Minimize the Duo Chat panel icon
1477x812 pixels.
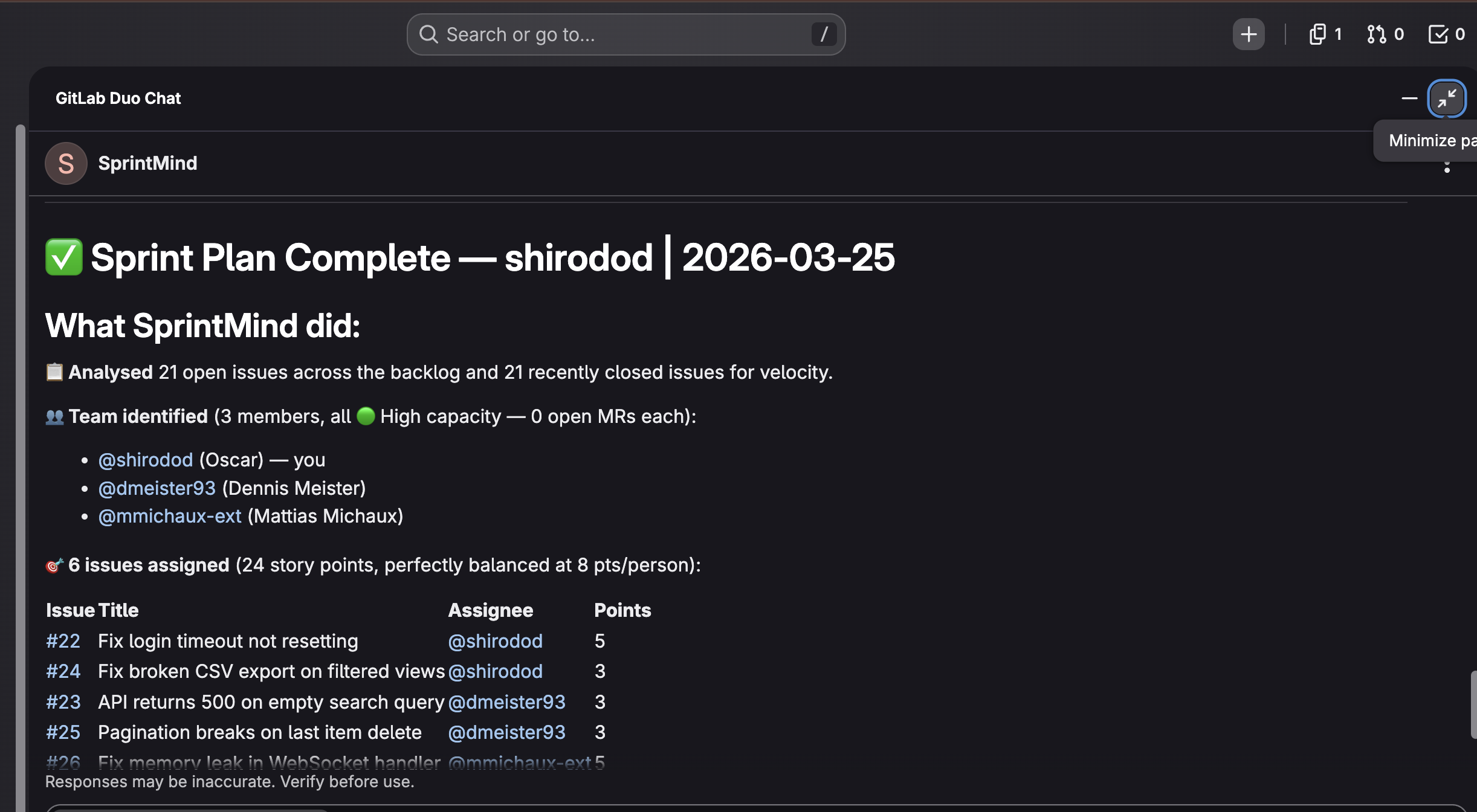(1446, 98)
